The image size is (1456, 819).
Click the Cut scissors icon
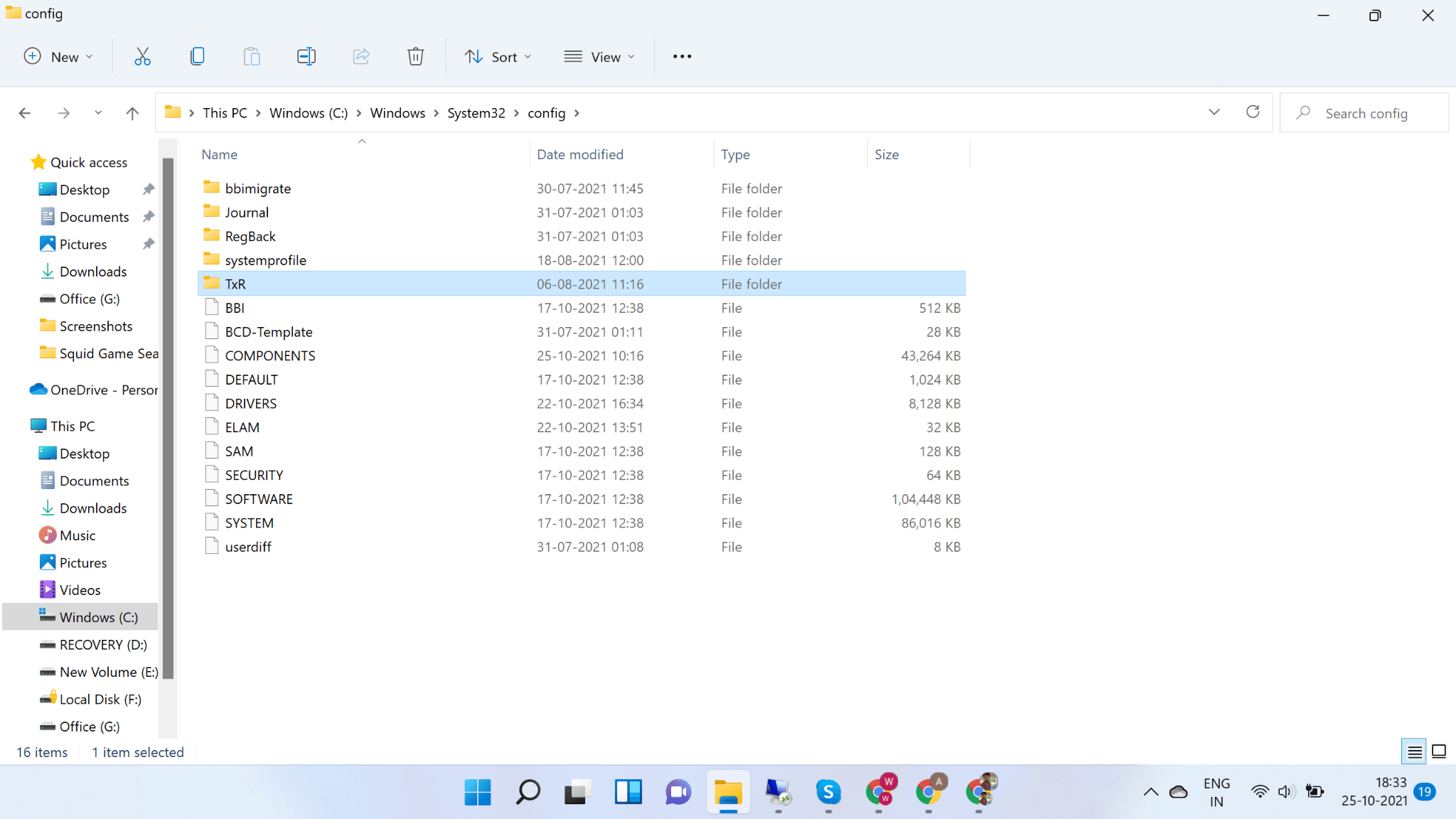pos(142,57)
